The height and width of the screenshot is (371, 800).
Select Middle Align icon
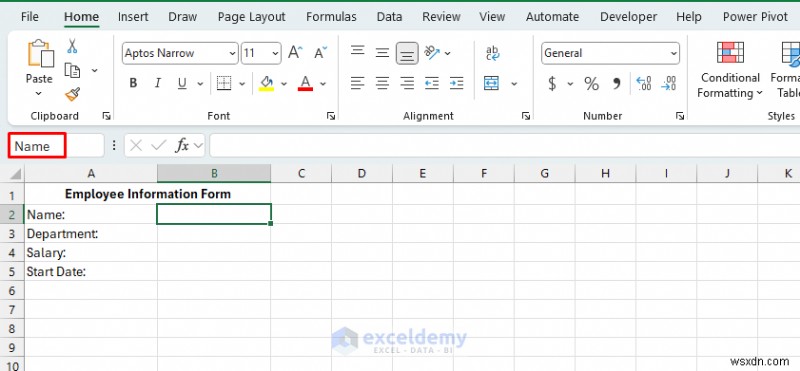[x=382, y=53]
